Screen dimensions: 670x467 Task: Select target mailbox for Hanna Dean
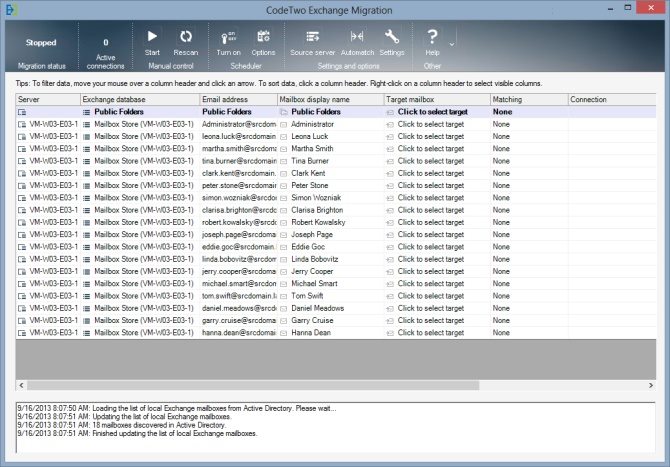[431, 333]
